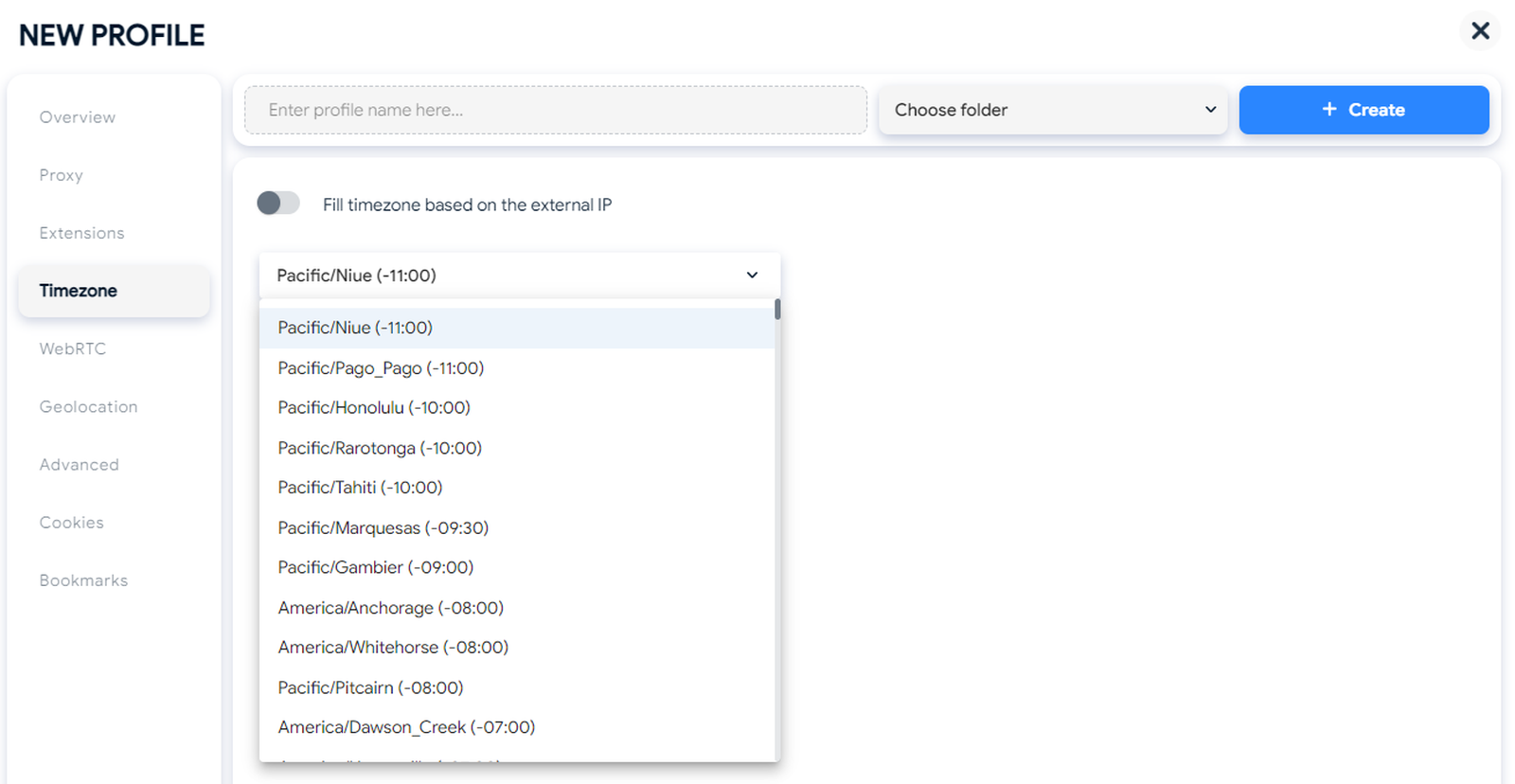
Task: Choose America/Anchorage (-08:00) timezone
Action: pos(517,608)
